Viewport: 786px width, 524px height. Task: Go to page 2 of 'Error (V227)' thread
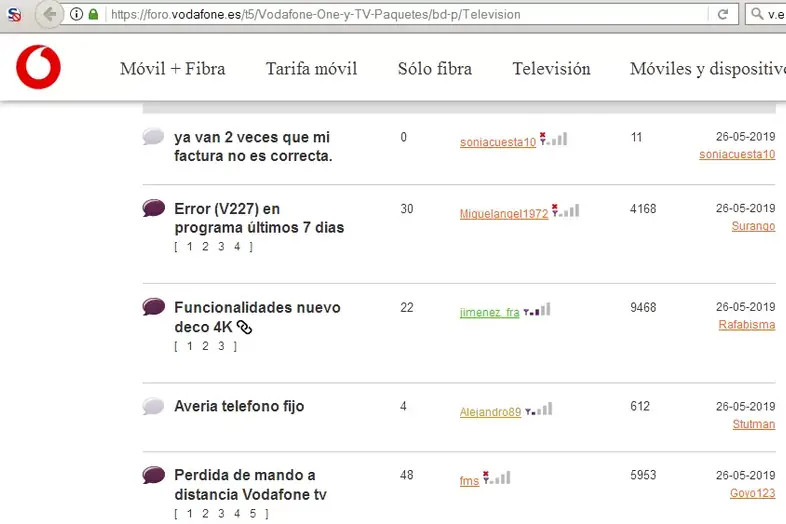click(x=205, y=247)
